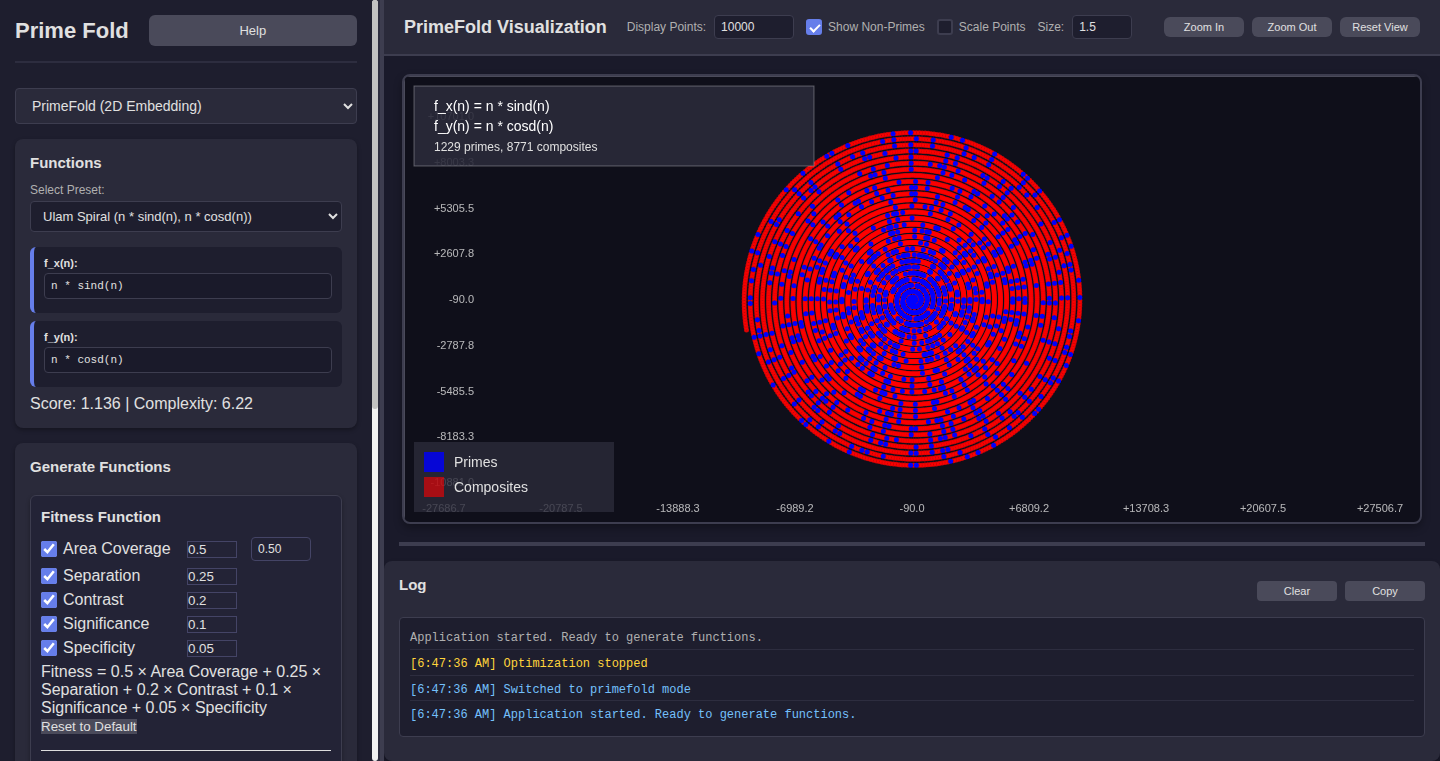Click the x-axis label -13888.3

(x=678, y=508)
